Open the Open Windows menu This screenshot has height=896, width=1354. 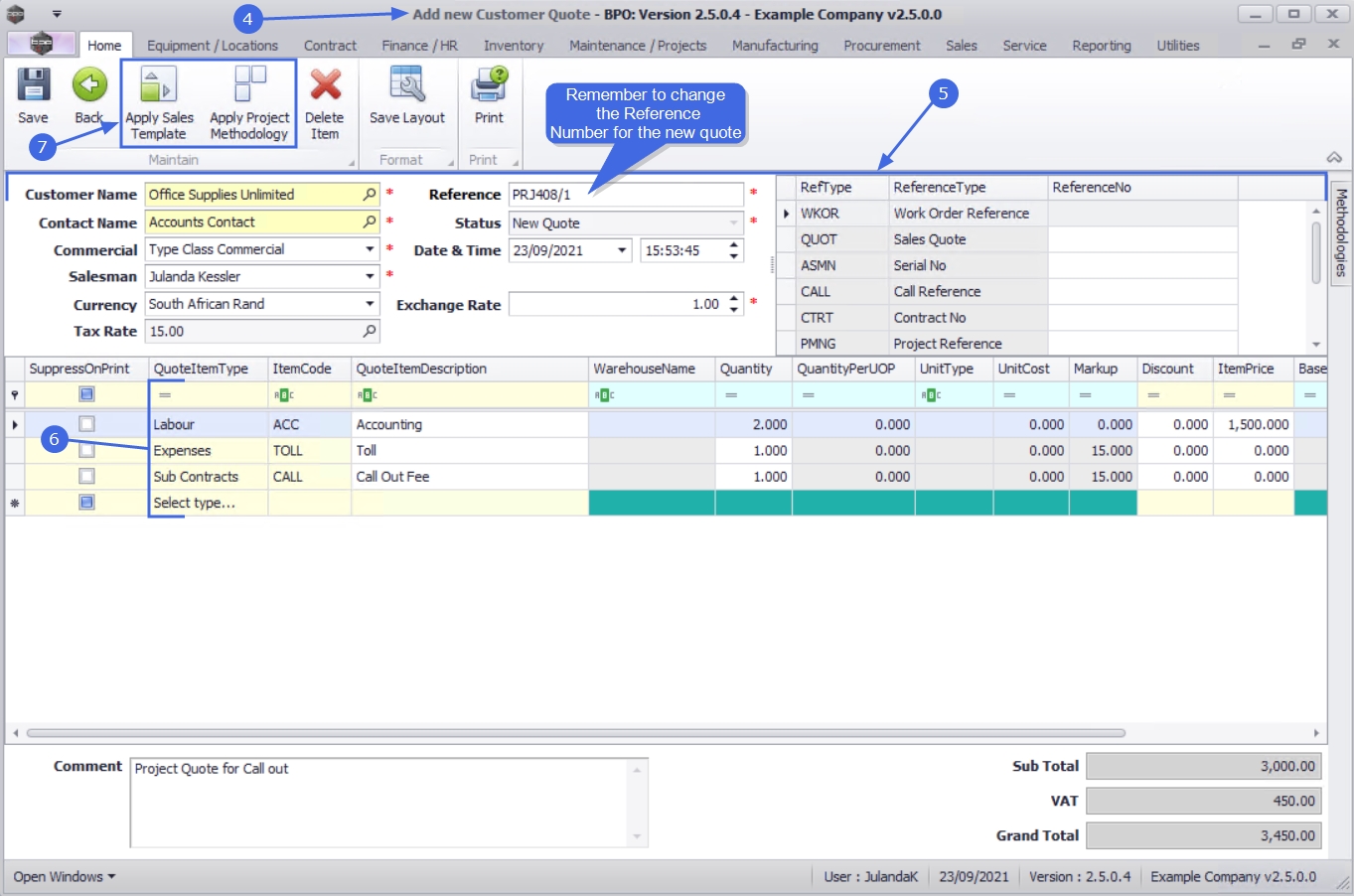64,876
